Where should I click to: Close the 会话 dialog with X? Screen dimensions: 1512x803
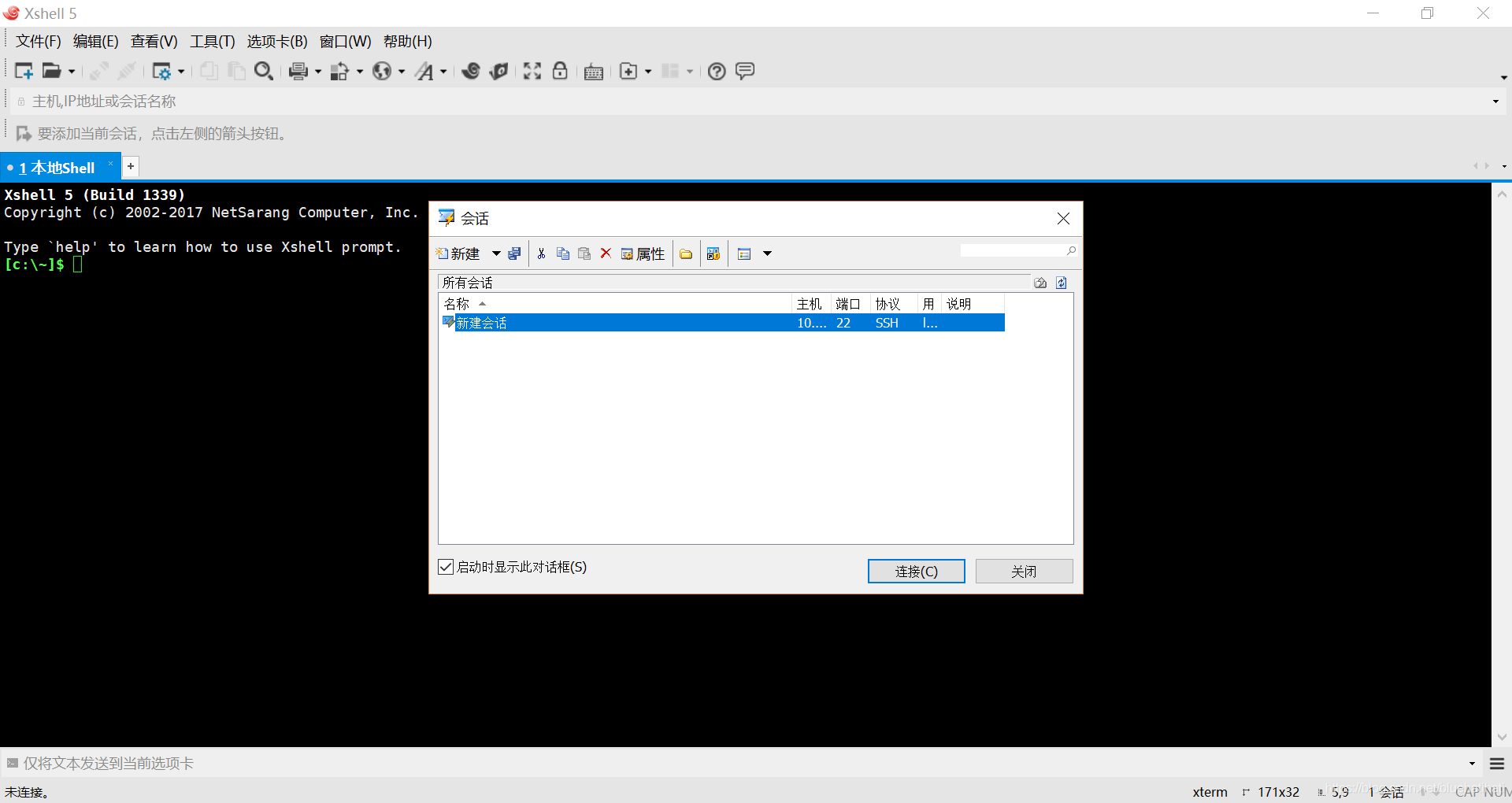(1063, 218)
